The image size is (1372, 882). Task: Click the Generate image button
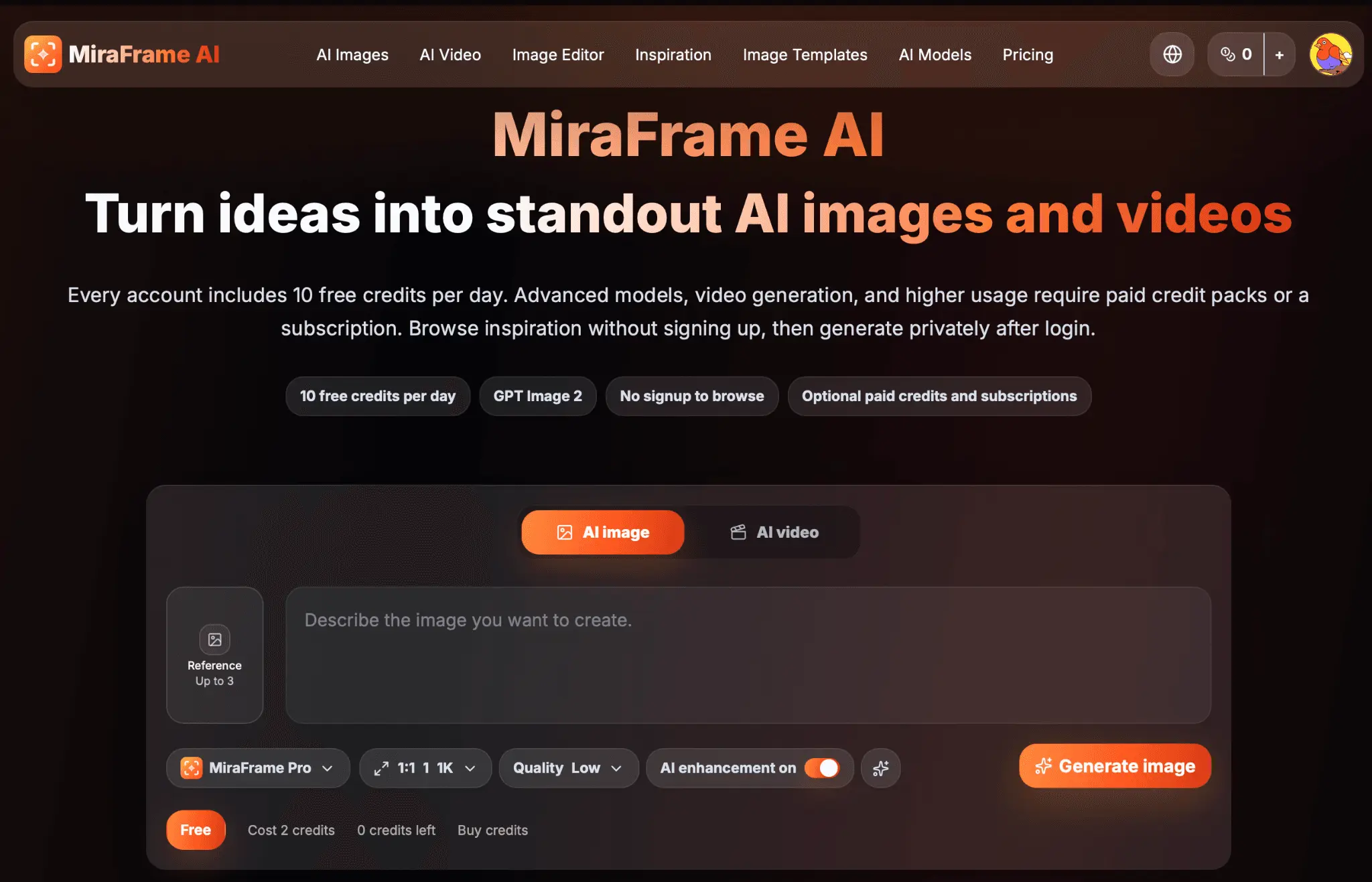1115,766
